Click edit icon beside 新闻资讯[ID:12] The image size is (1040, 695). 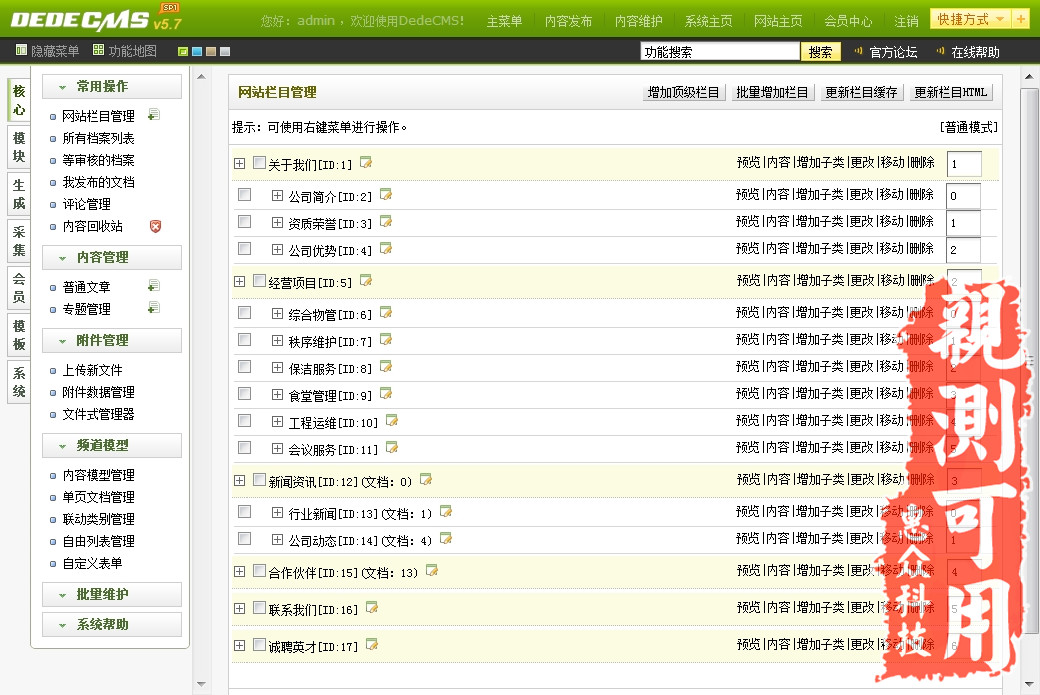[426, 479]
